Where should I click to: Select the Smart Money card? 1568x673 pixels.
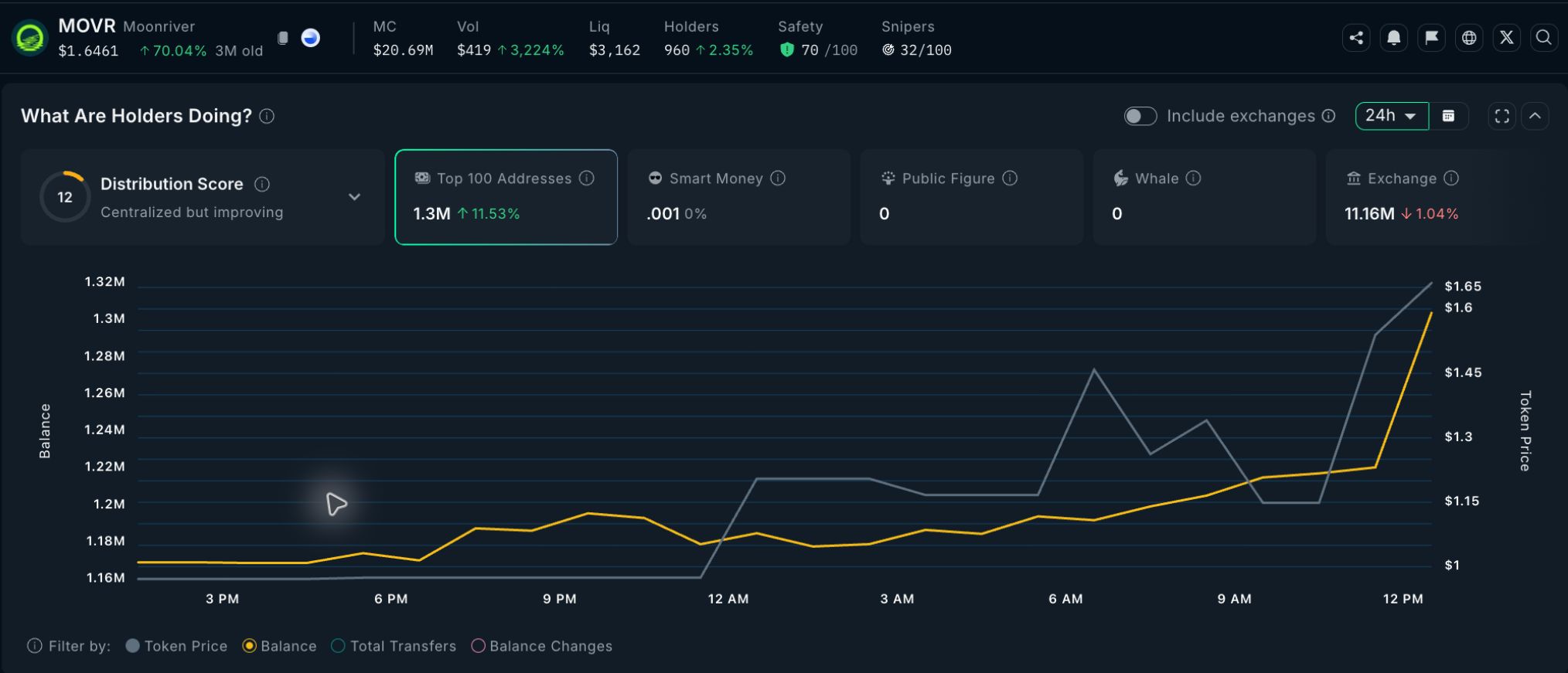739,197
